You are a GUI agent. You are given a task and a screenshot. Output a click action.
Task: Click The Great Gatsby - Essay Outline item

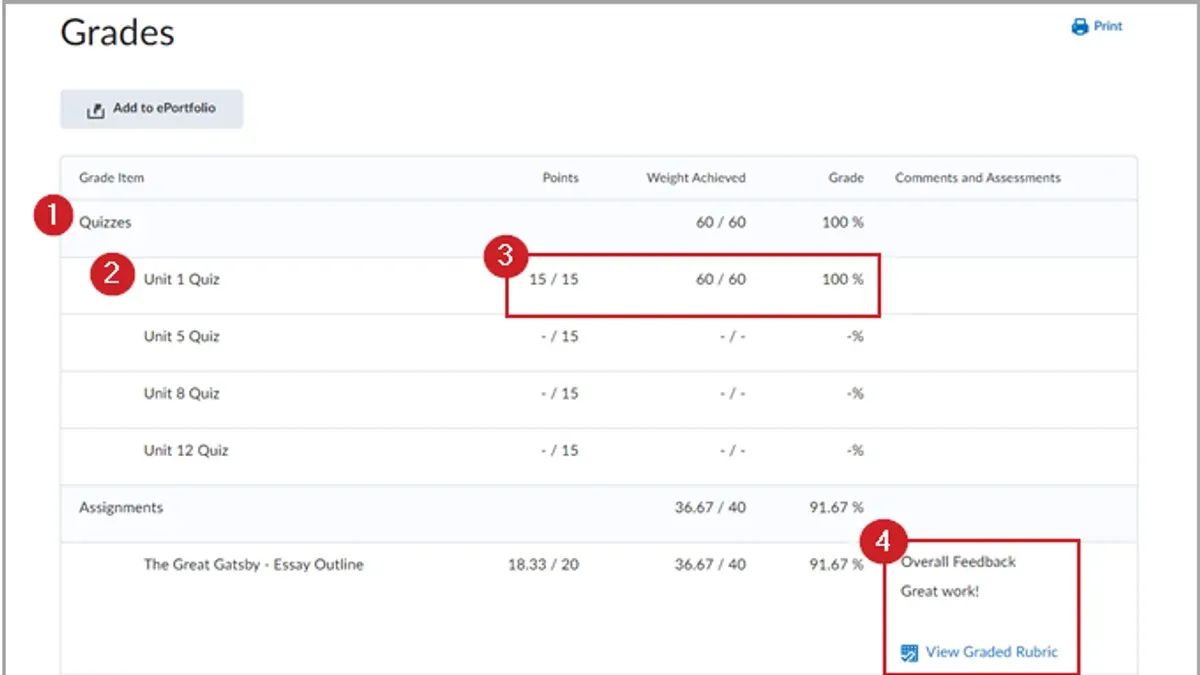click(x=254, y=565)
